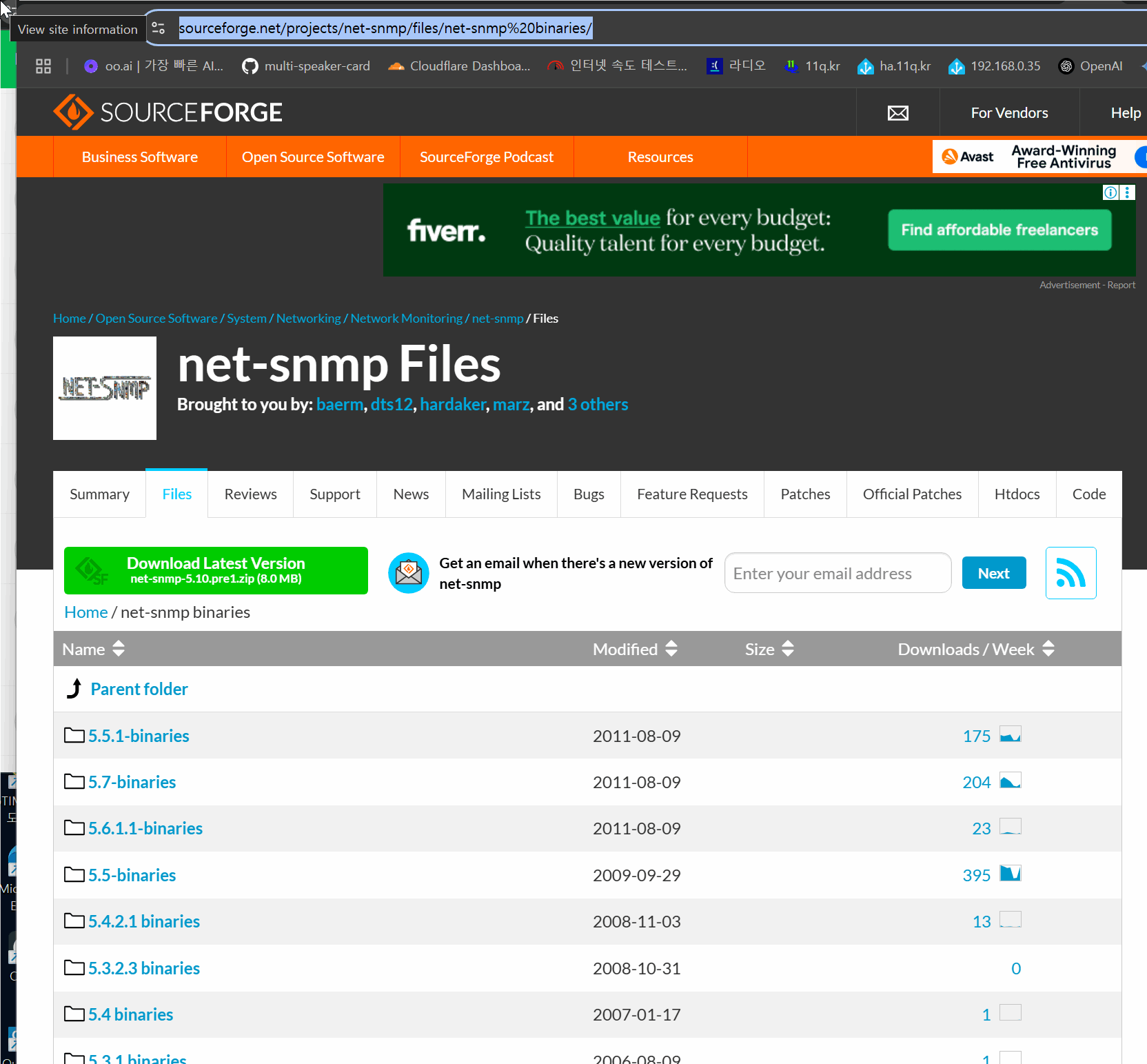
Task: Click the baerm contributor link
Action: coord(340,404)
